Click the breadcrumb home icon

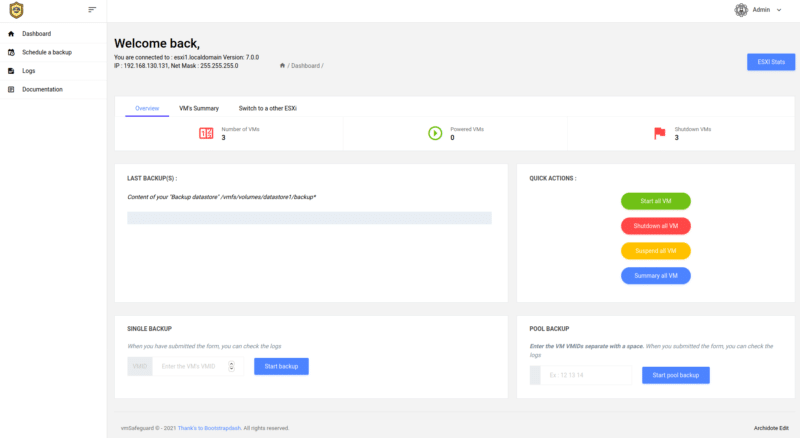(x=282, y=65)
